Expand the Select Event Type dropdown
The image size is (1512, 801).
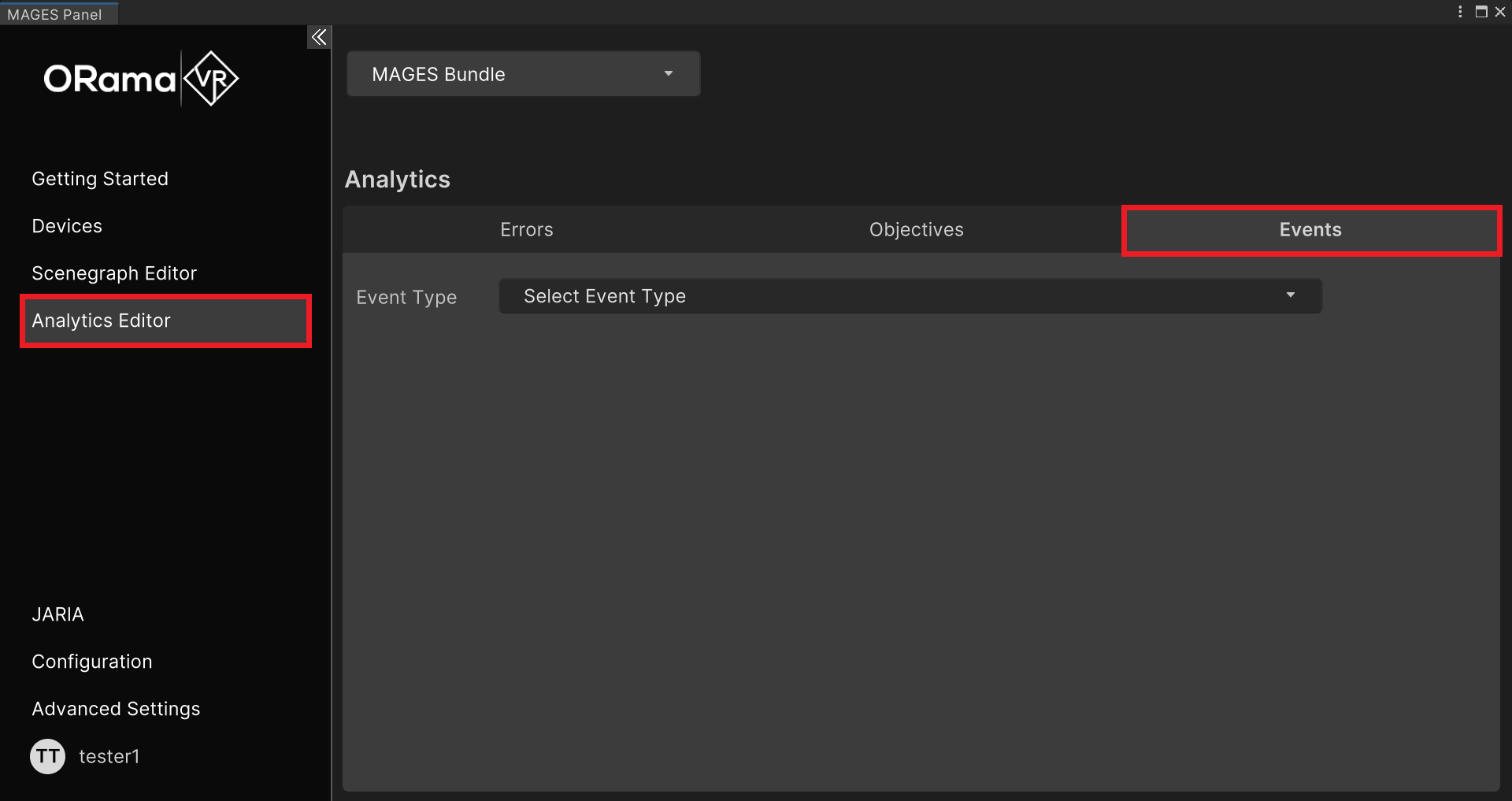coord(910,296)
